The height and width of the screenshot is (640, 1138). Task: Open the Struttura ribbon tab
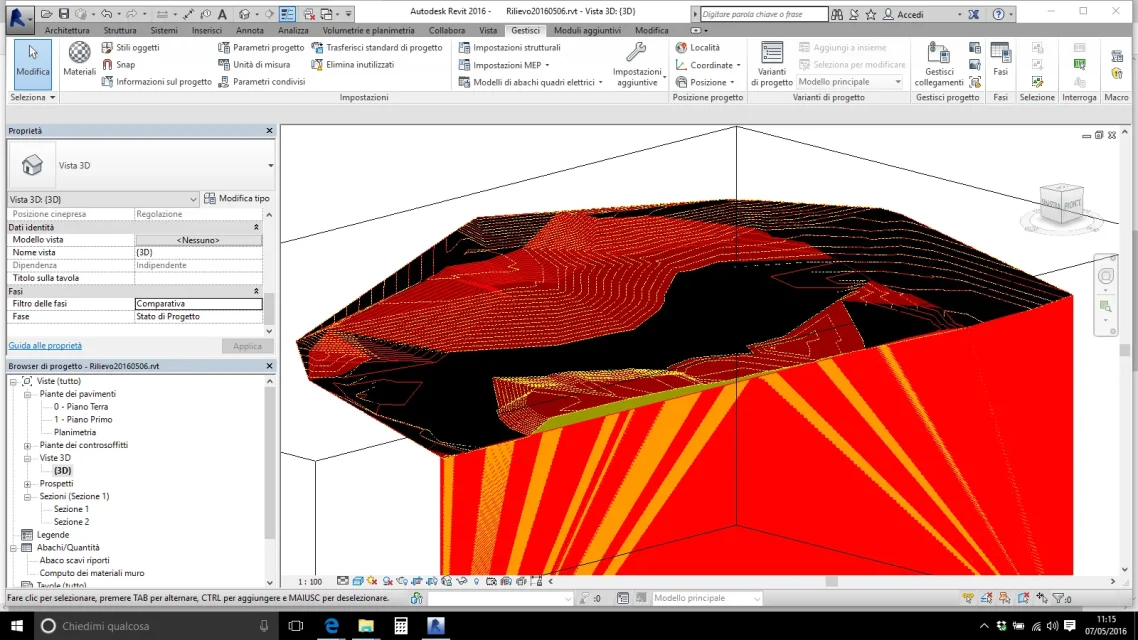click(120, 30)
